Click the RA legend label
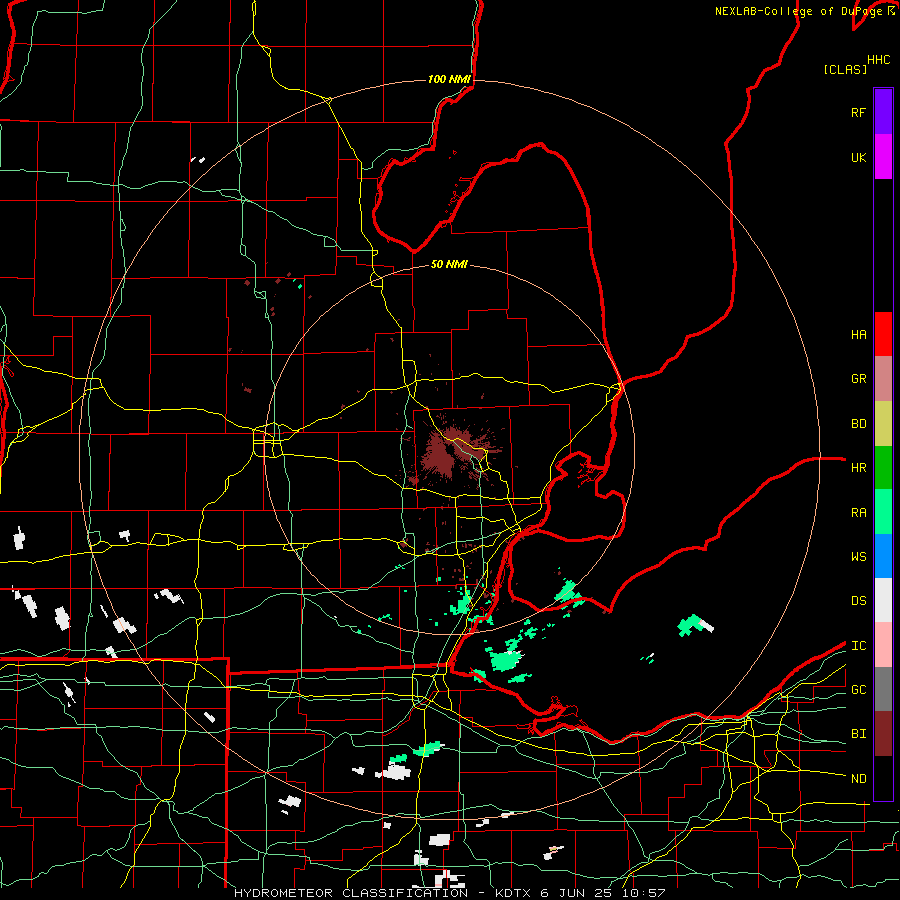The width and height of the screenshot is (900, 900). [858, 513]
